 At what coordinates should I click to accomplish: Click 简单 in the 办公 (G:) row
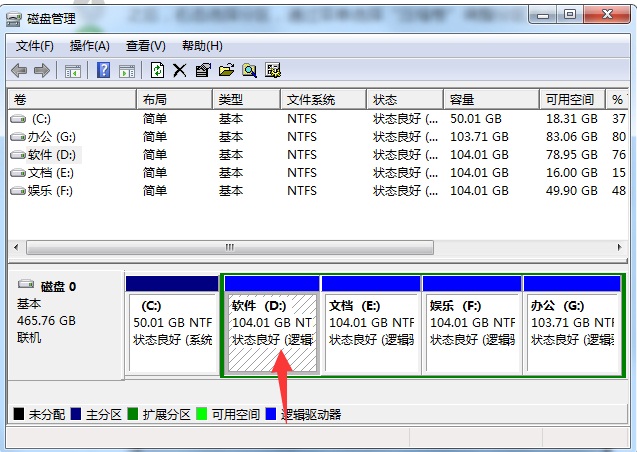[x=155, y=137]
